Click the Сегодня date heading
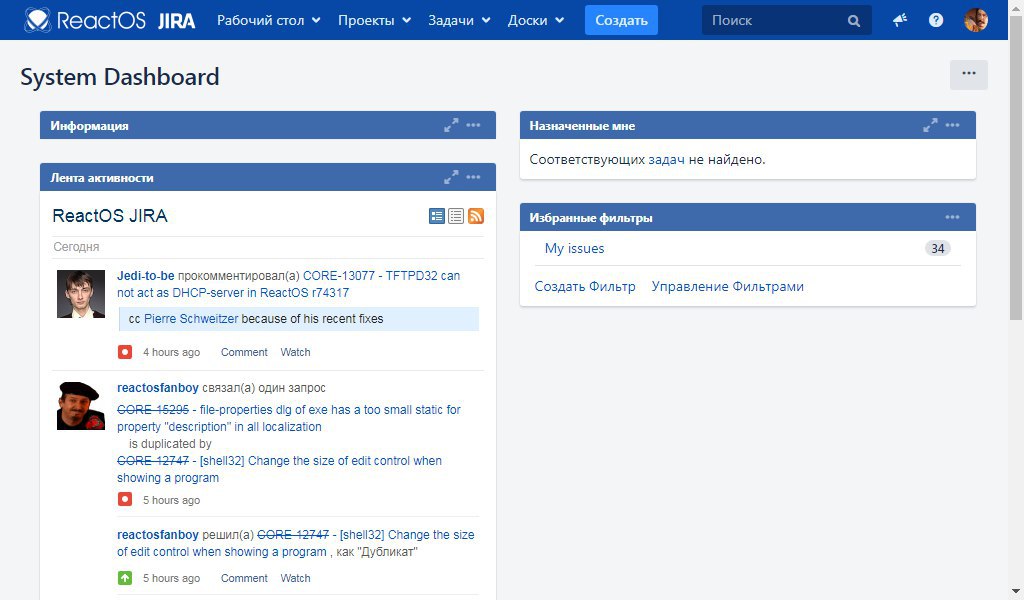Screen dimensions: 1024x600 76,247
